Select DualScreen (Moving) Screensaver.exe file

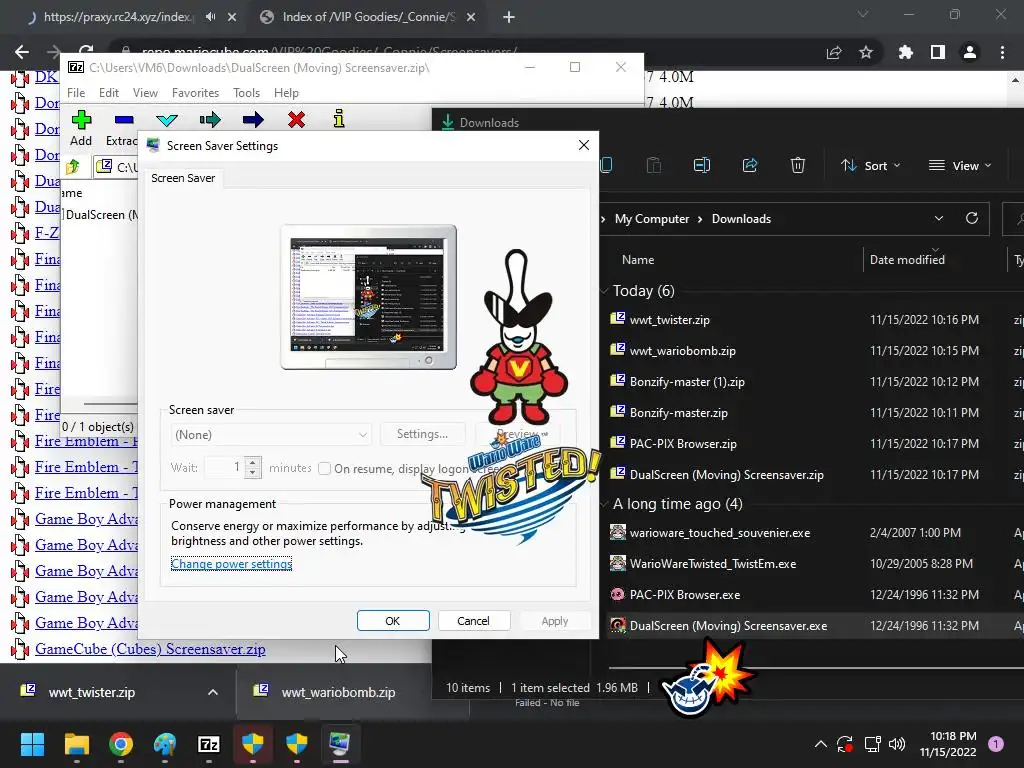click(728, 625)
